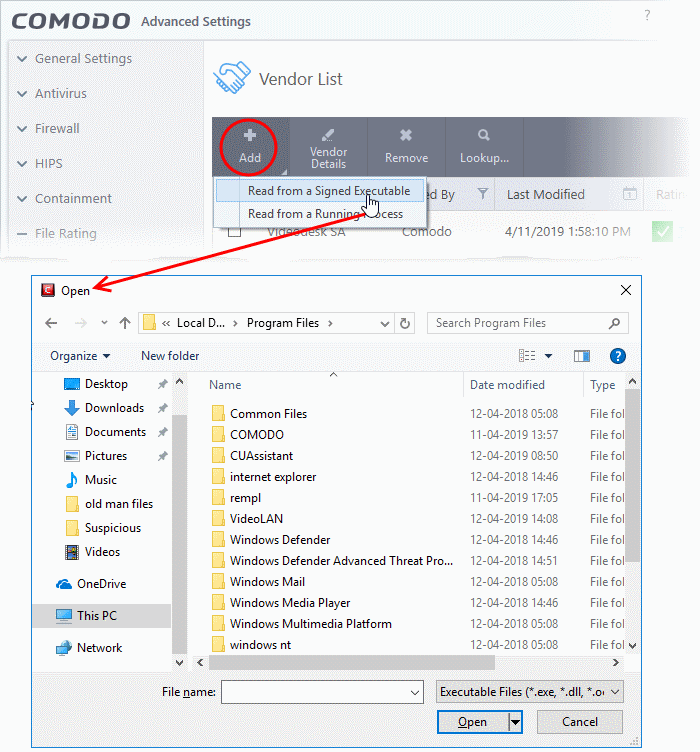Select Pictures in navigation pane
The width and height of the screenshot is (700, 752).
[x=105, y=456]
